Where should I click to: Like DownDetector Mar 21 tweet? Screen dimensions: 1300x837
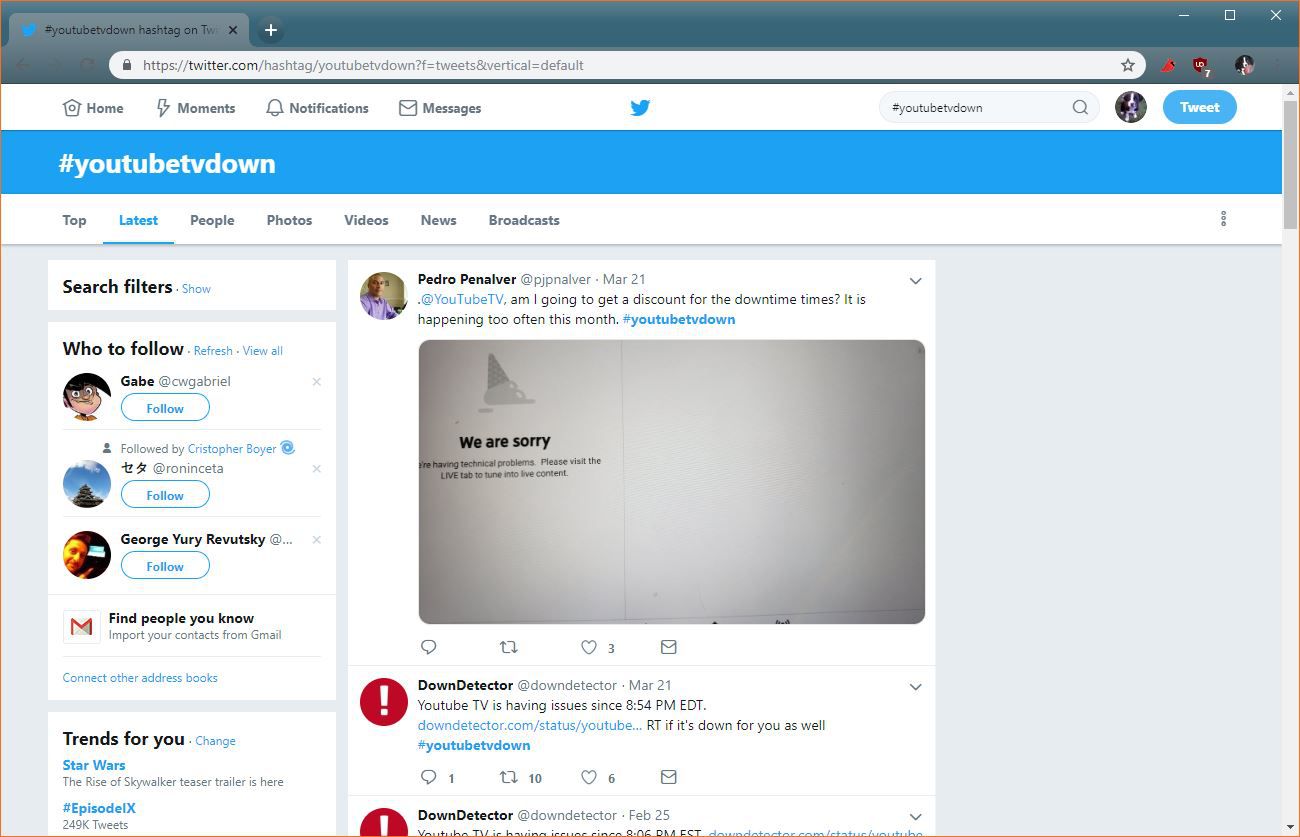point(589,777)
